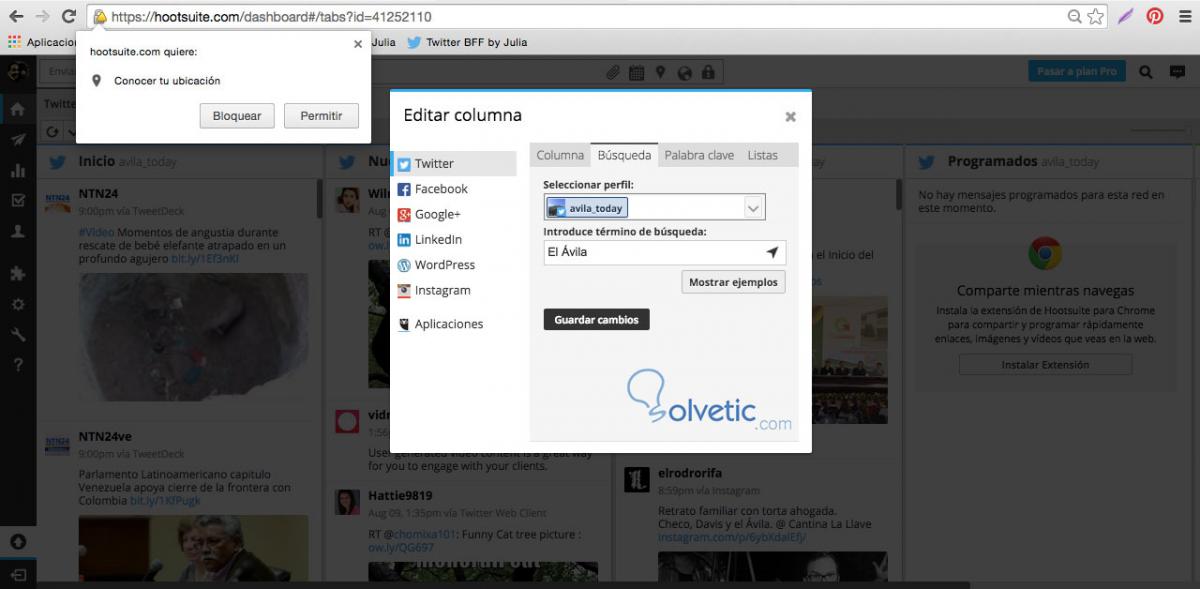Image resolution: width=1200 pixels, height=589 pixels.
Task: Click Mostrar ejemplos button
Action: (x=733, y=282)
